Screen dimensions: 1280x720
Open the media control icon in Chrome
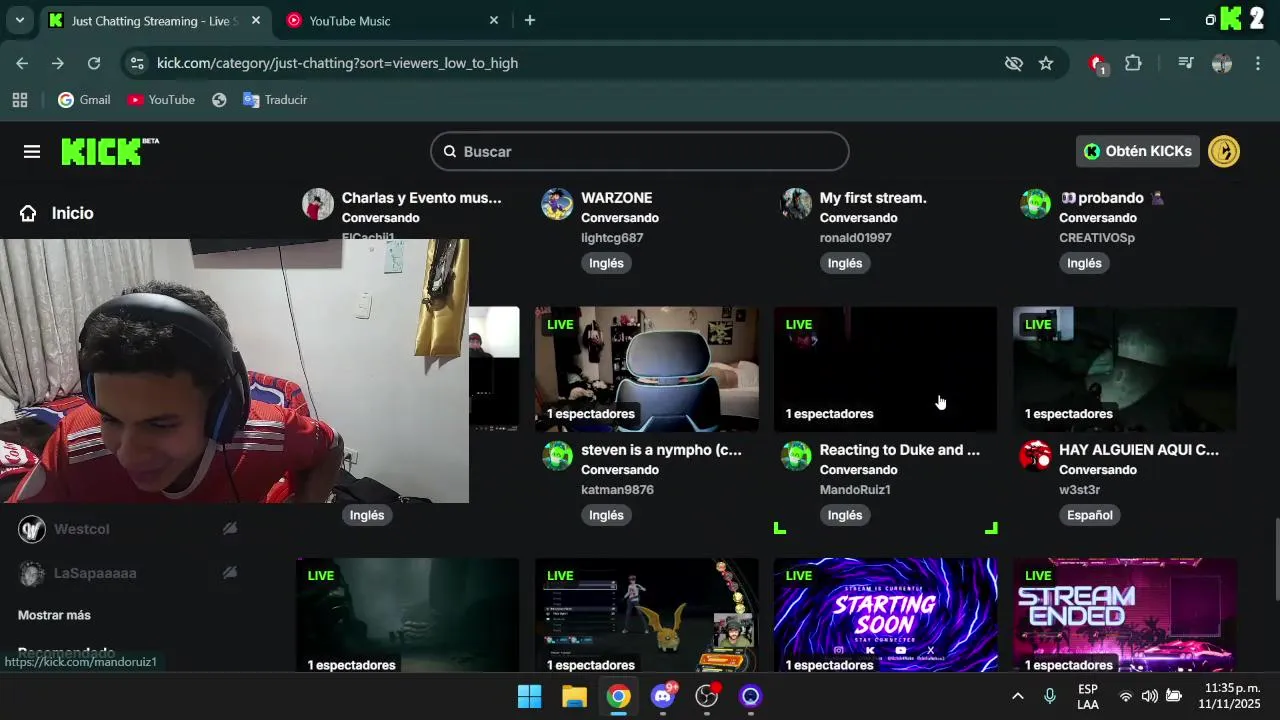click(1186, 63)
